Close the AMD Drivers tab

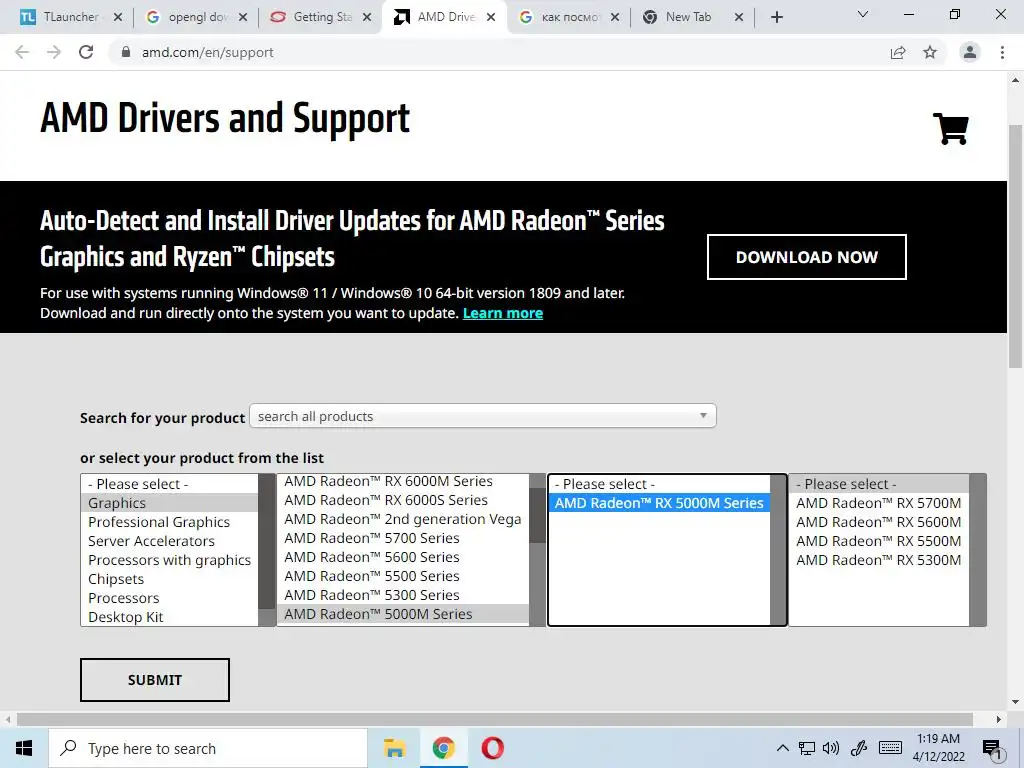(491, 17)
